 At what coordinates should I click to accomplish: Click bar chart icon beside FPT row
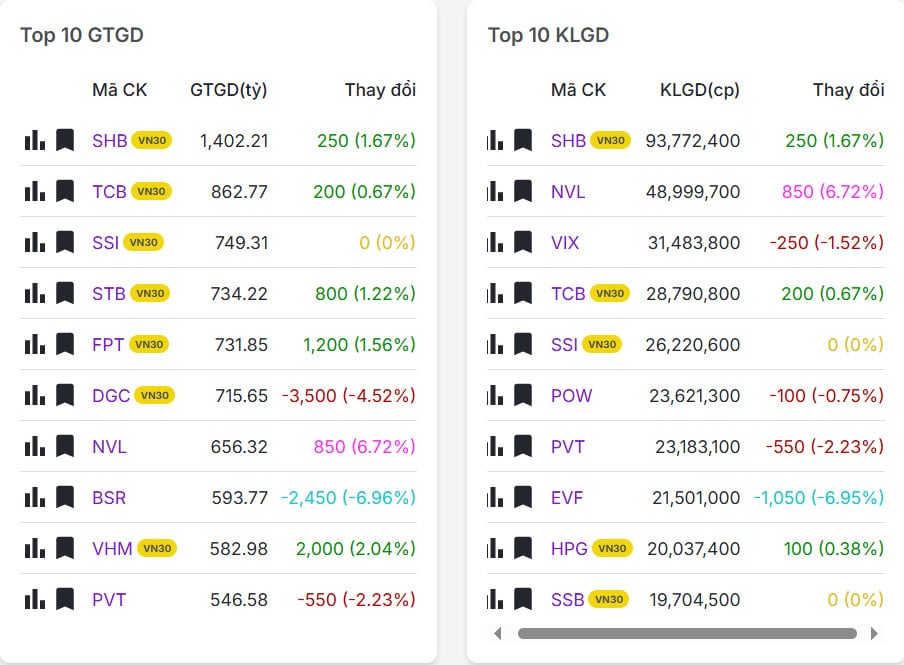pyautogui.click(x=35, y=344)
